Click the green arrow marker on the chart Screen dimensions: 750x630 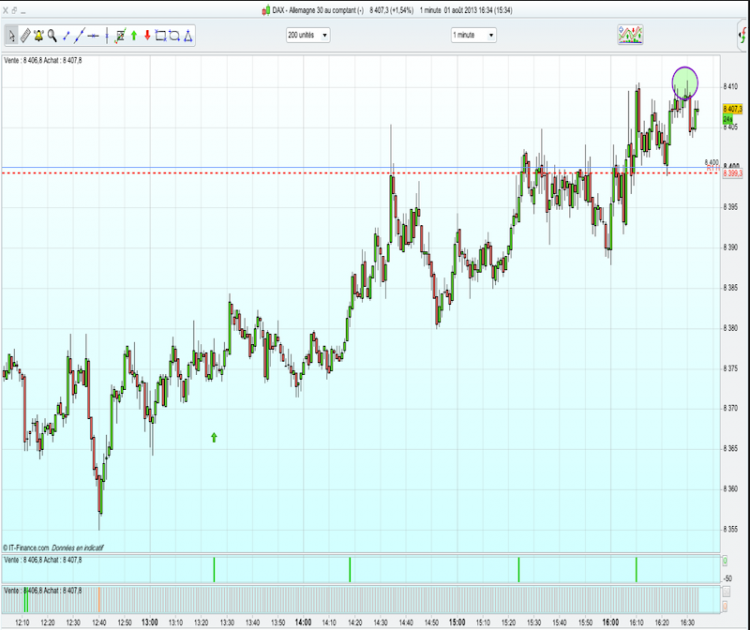(214, 437)
